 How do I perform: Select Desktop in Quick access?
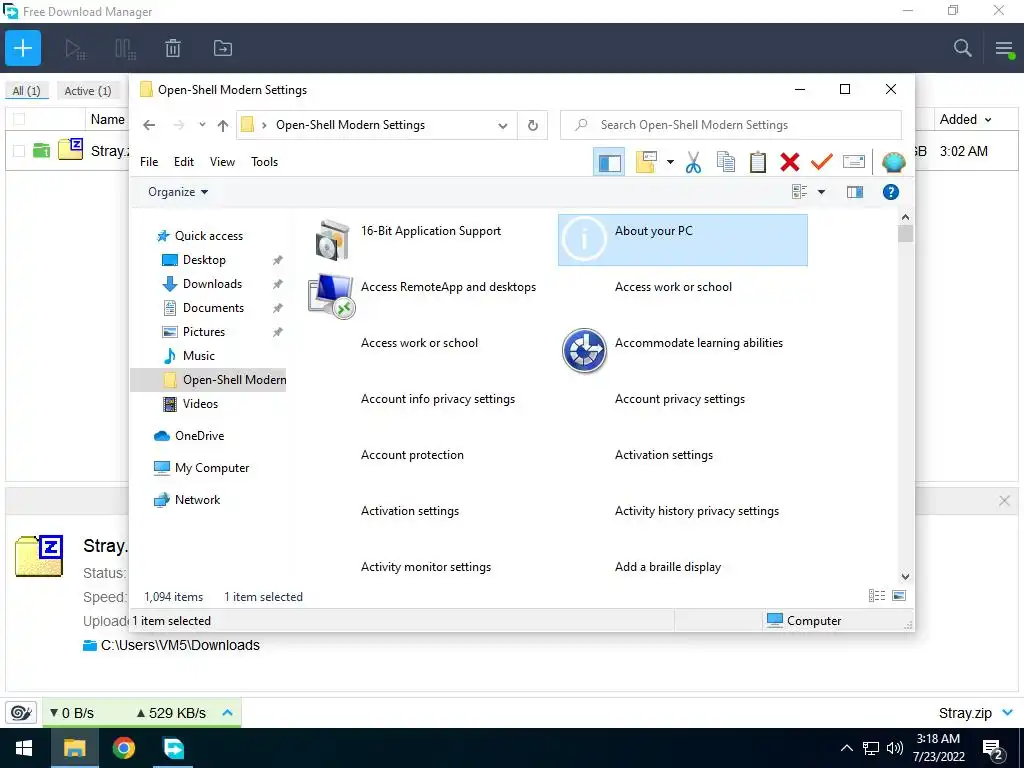click(204, 260)
